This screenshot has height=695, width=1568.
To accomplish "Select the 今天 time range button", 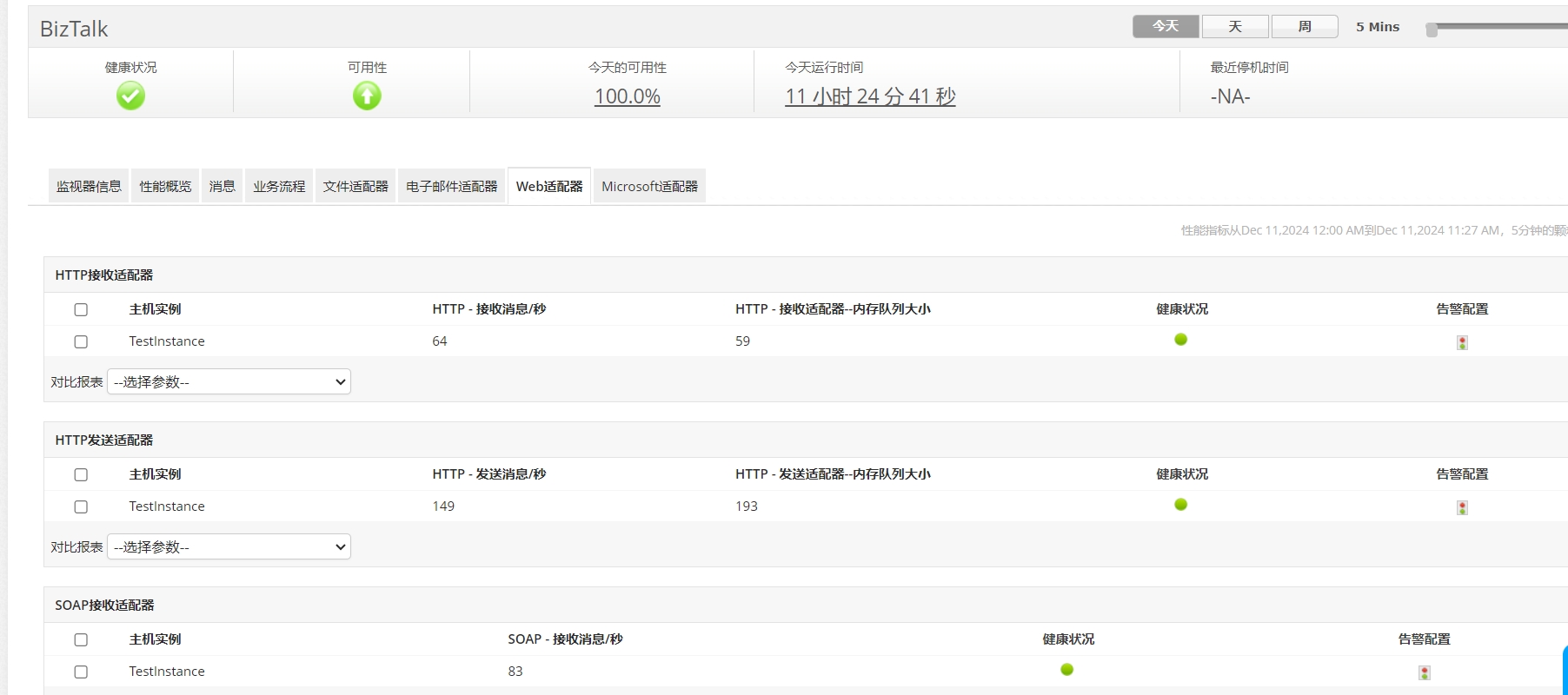I will point(1166,27).
